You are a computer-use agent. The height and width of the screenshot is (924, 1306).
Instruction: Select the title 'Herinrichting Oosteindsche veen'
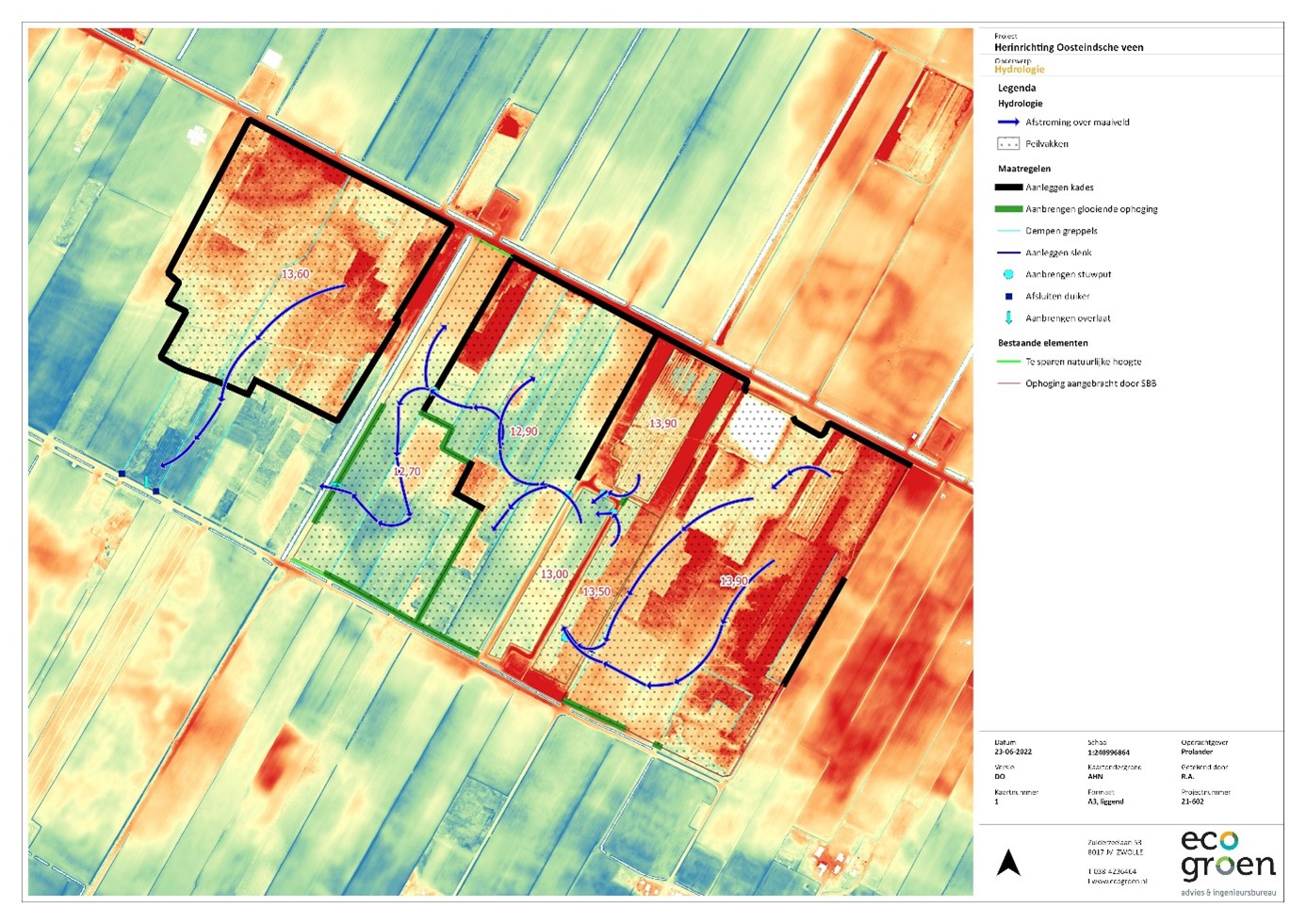click(x=1069, y=47)
